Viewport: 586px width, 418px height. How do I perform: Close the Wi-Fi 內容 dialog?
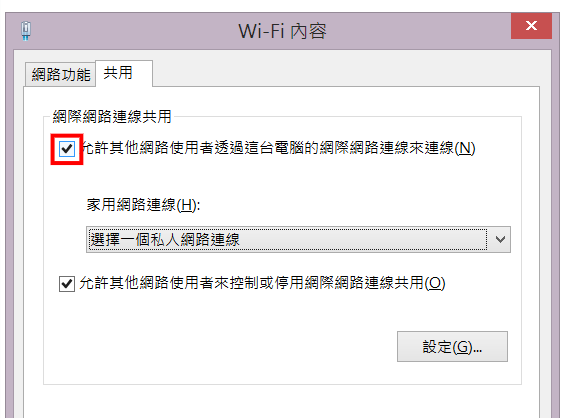(531, 26)
